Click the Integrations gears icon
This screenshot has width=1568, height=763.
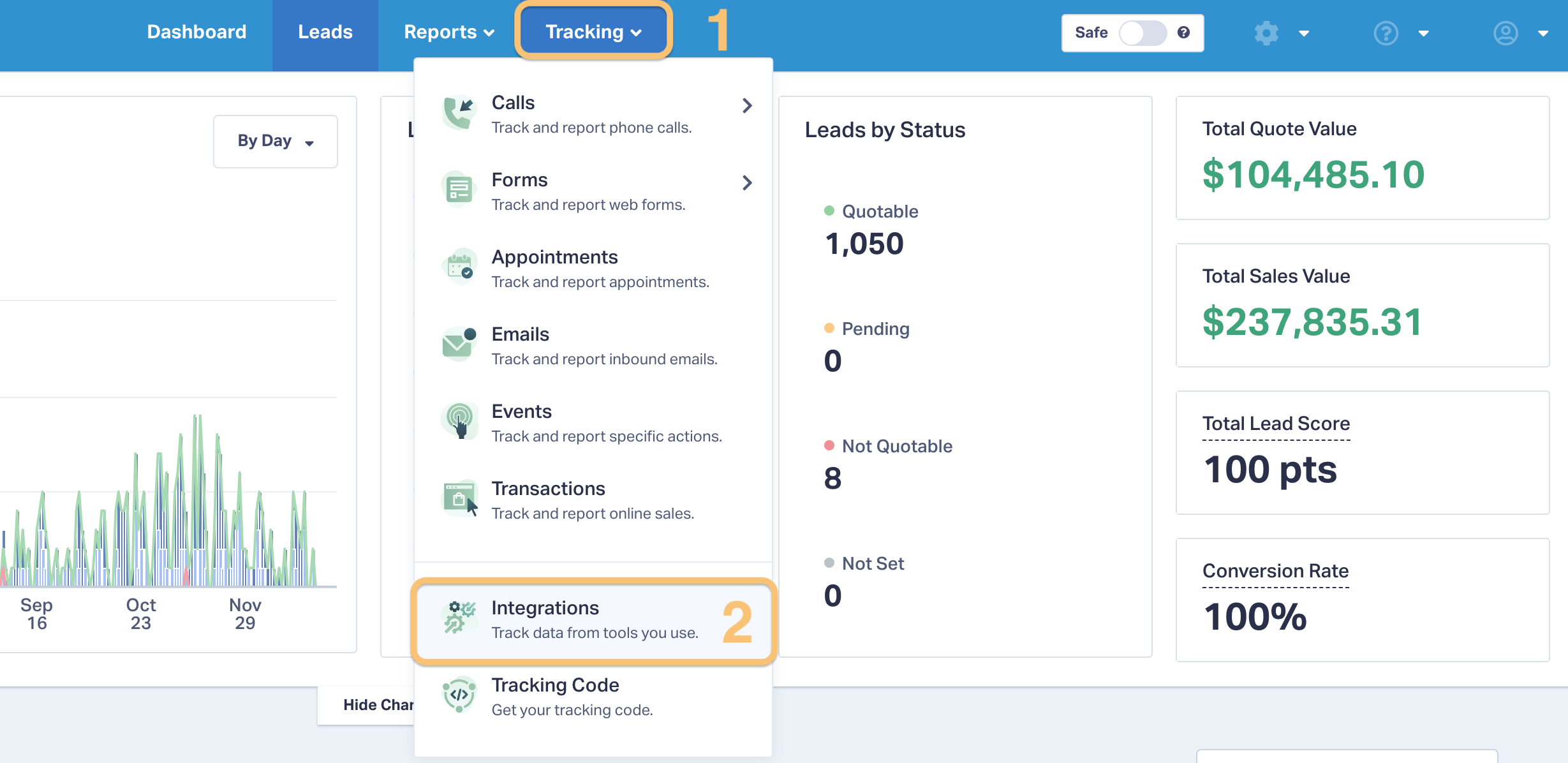click(459, 618)
